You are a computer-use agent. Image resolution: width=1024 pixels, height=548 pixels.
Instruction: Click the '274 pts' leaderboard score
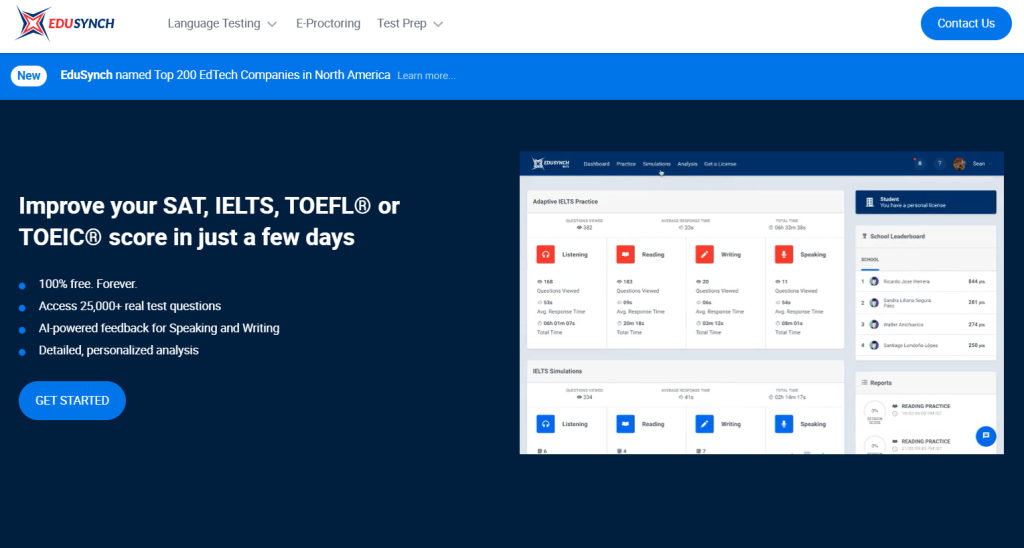[x=976, y=324]
